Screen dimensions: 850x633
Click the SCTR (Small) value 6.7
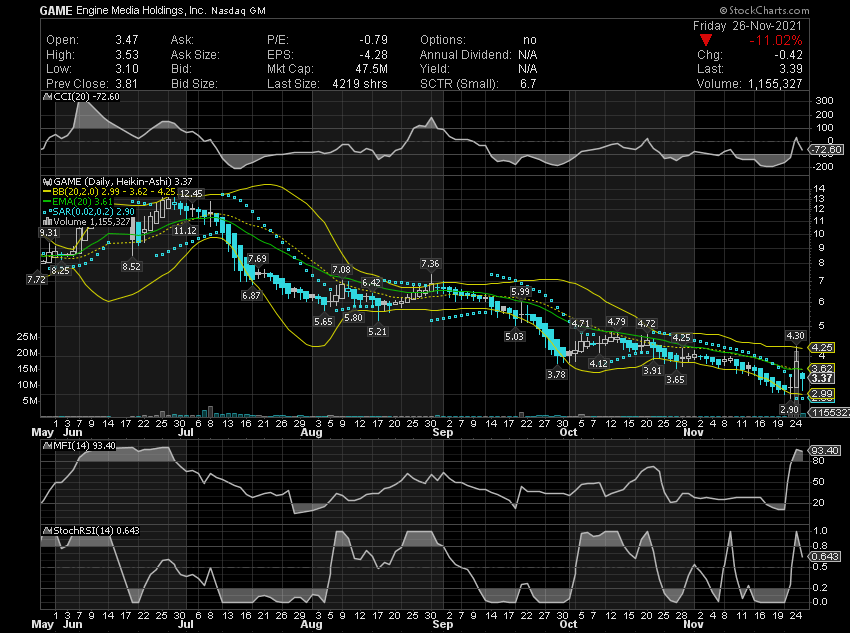coord(527,84)
